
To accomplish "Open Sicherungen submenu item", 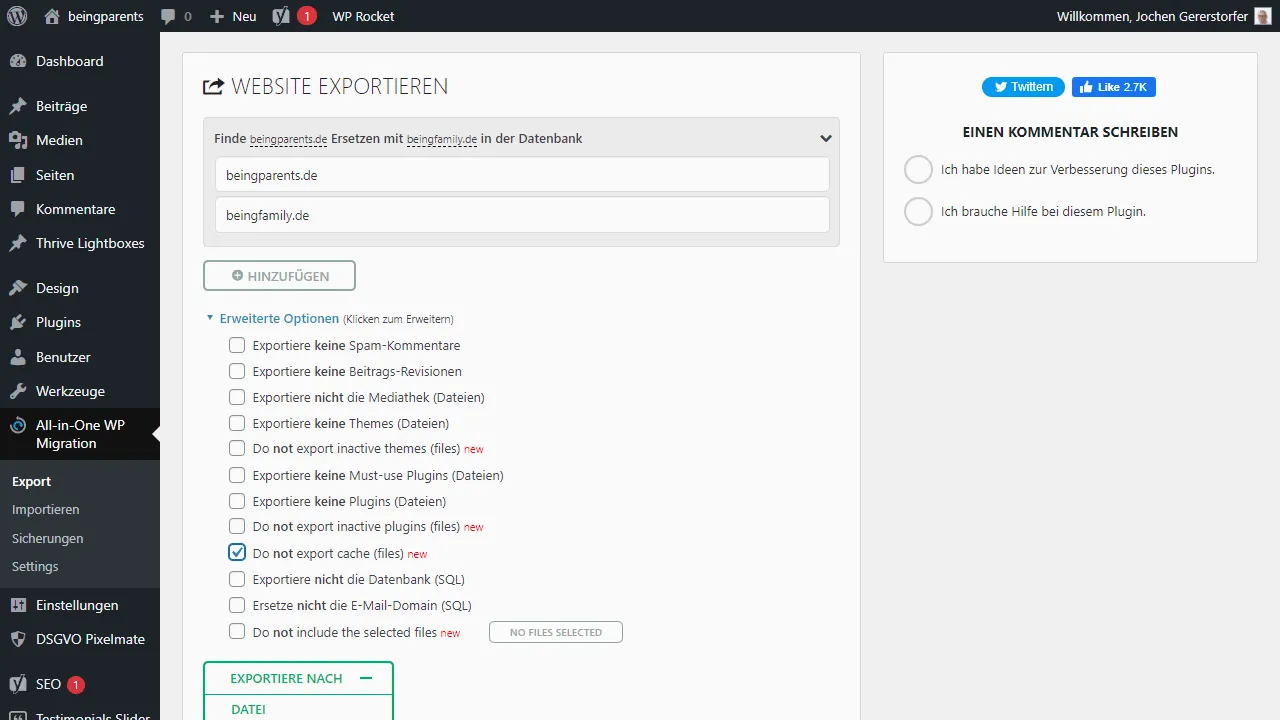I will pyautogui.click(x=48, y=538).
